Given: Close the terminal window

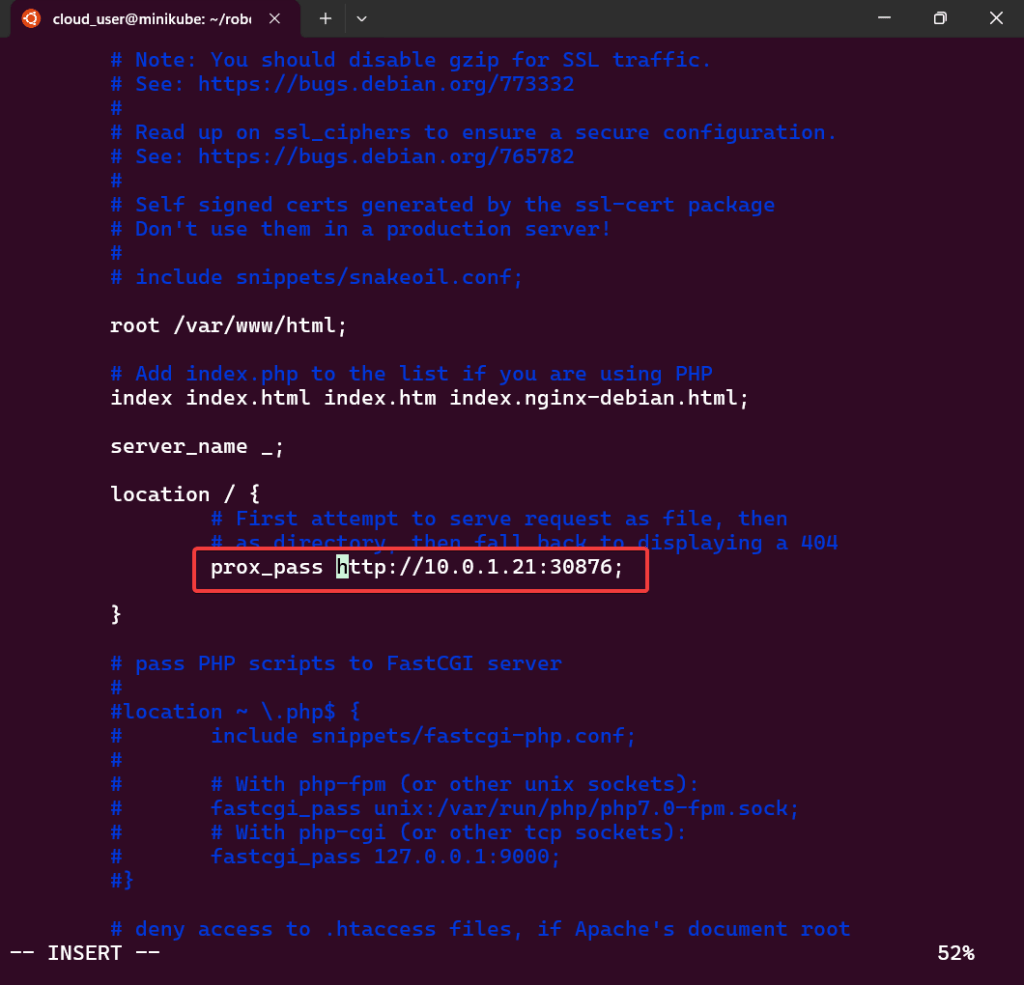Looking at the screenshot, I should click(996, 18).
